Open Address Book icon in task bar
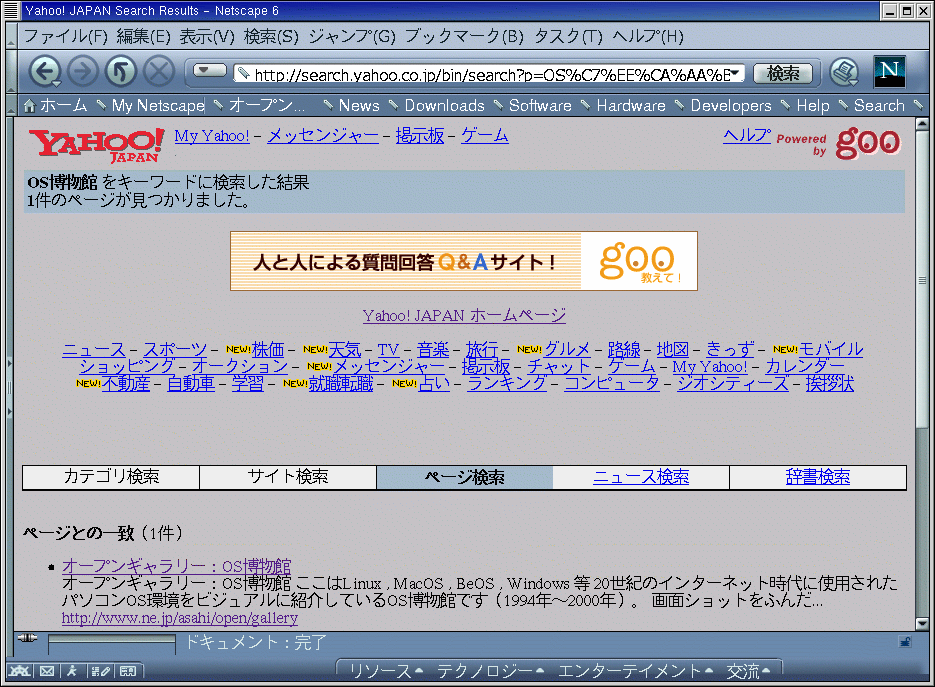Screen dimensions: 935x687 point(128,671)
